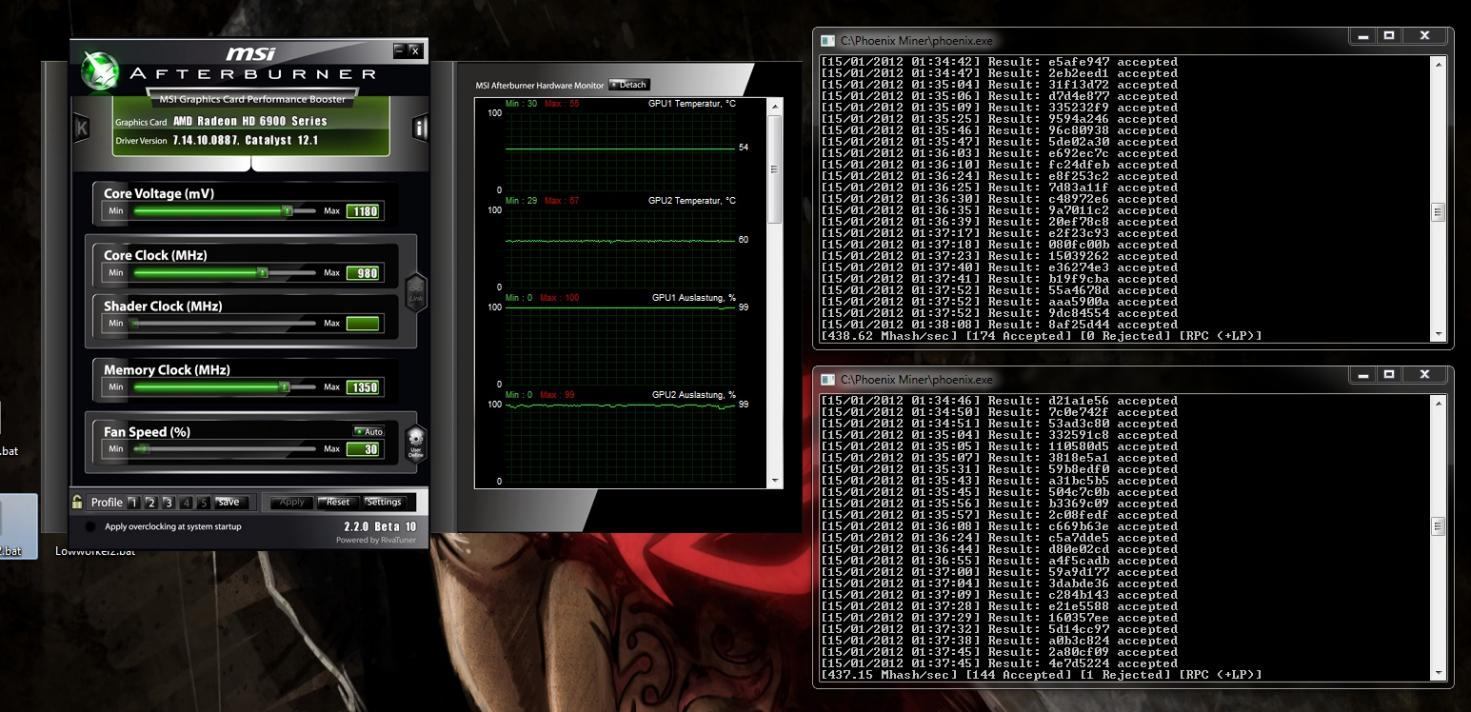Image resolution: width=1471 pixels, height=712 pixels.
Task: Launch Kombustor with the K side button
Action: [82, 128]
